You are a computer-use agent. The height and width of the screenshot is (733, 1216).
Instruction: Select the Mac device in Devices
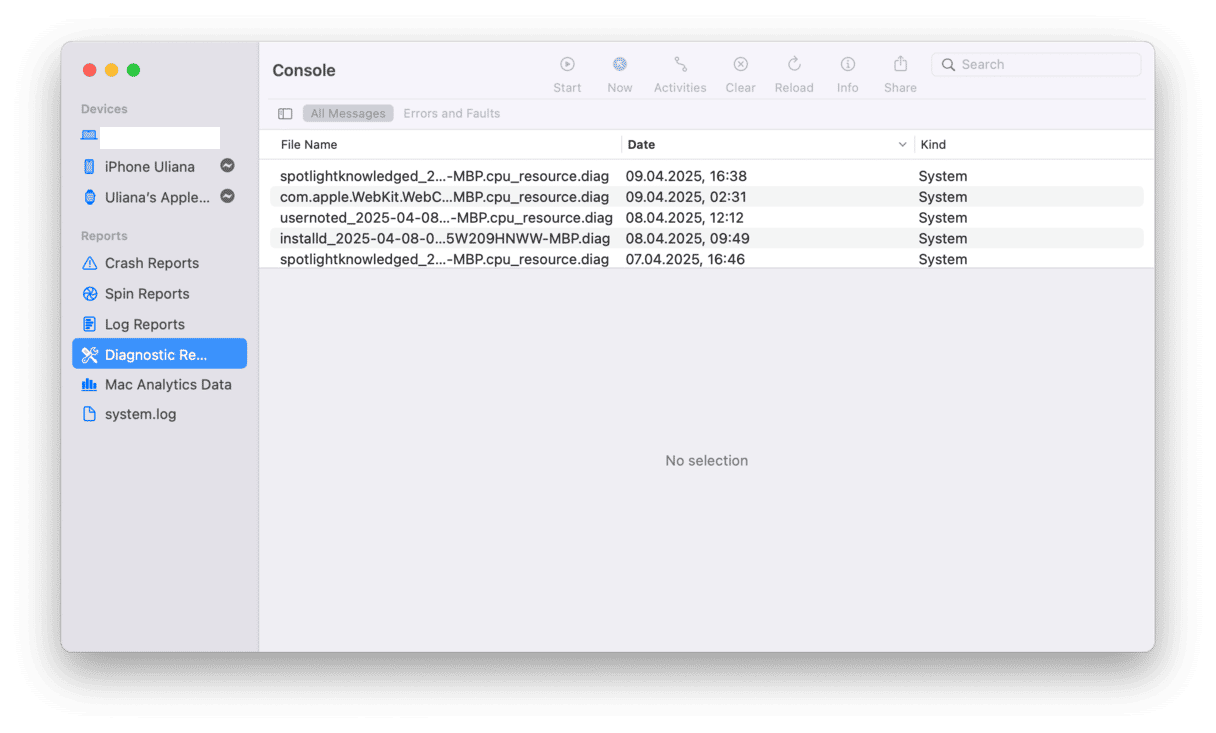(159, 137)
